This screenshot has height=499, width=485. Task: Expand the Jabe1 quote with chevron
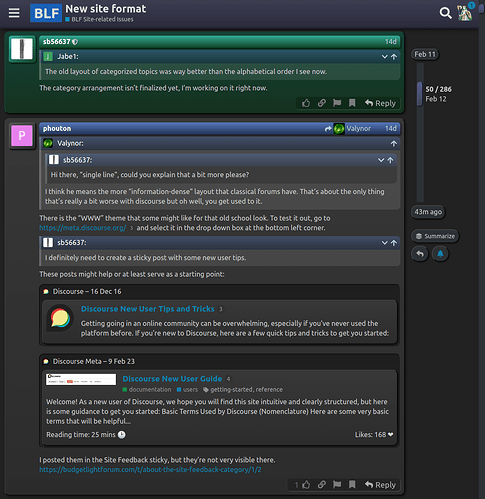pos(384,57)
